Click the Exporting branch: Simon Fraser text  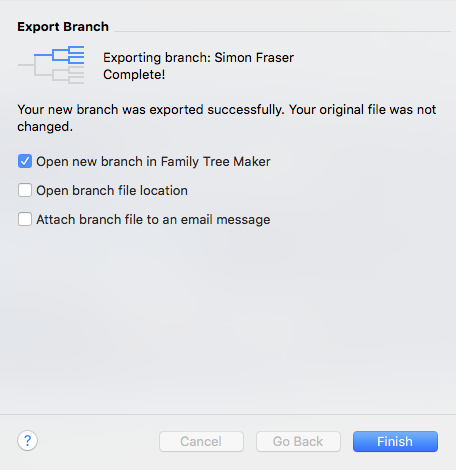tap(198, 58)
